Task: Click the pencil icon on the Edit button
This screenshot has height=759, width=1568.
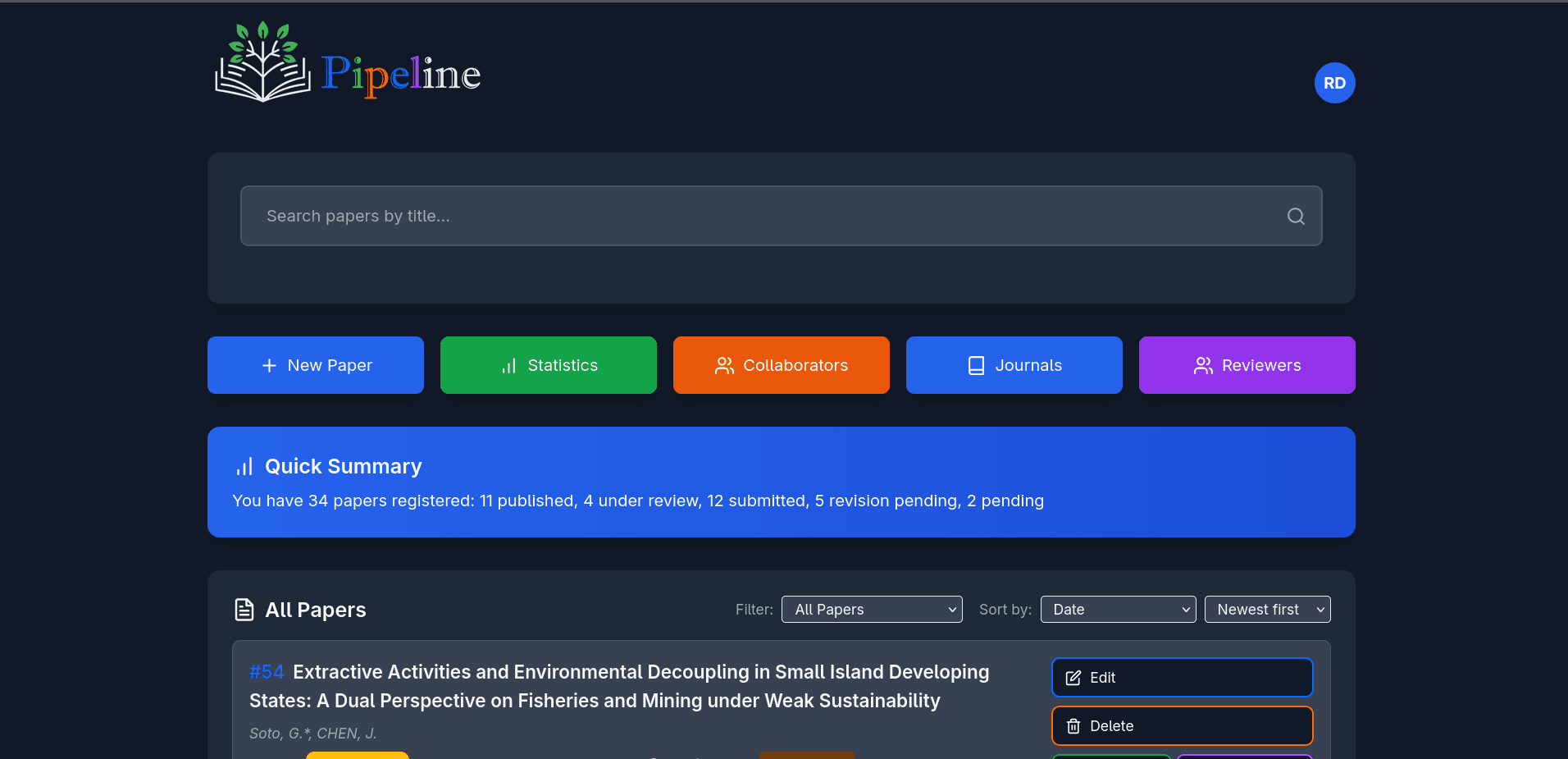Action: pyautogui.click(x=1073, y=678)
